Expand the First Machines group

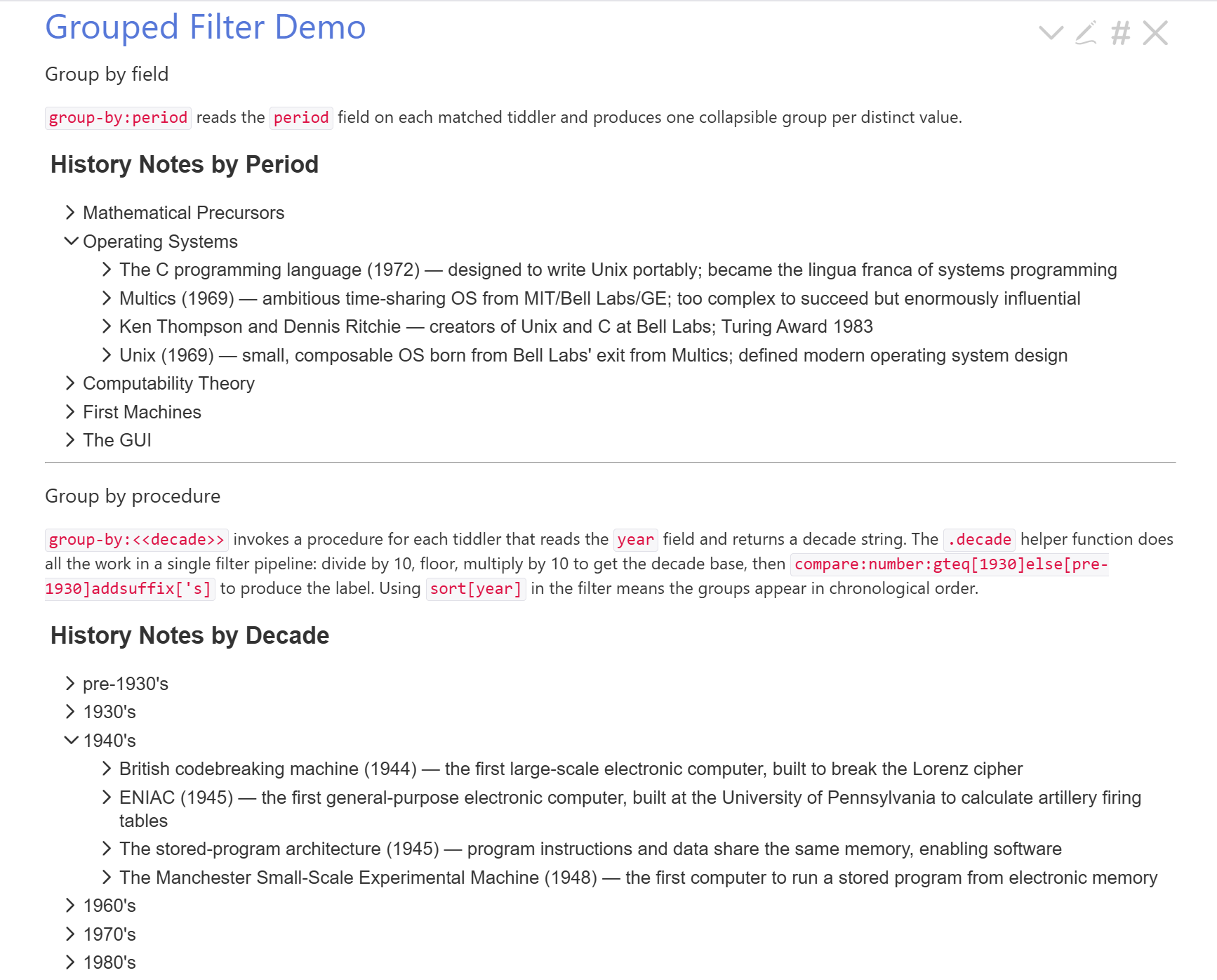pos(70,412)
